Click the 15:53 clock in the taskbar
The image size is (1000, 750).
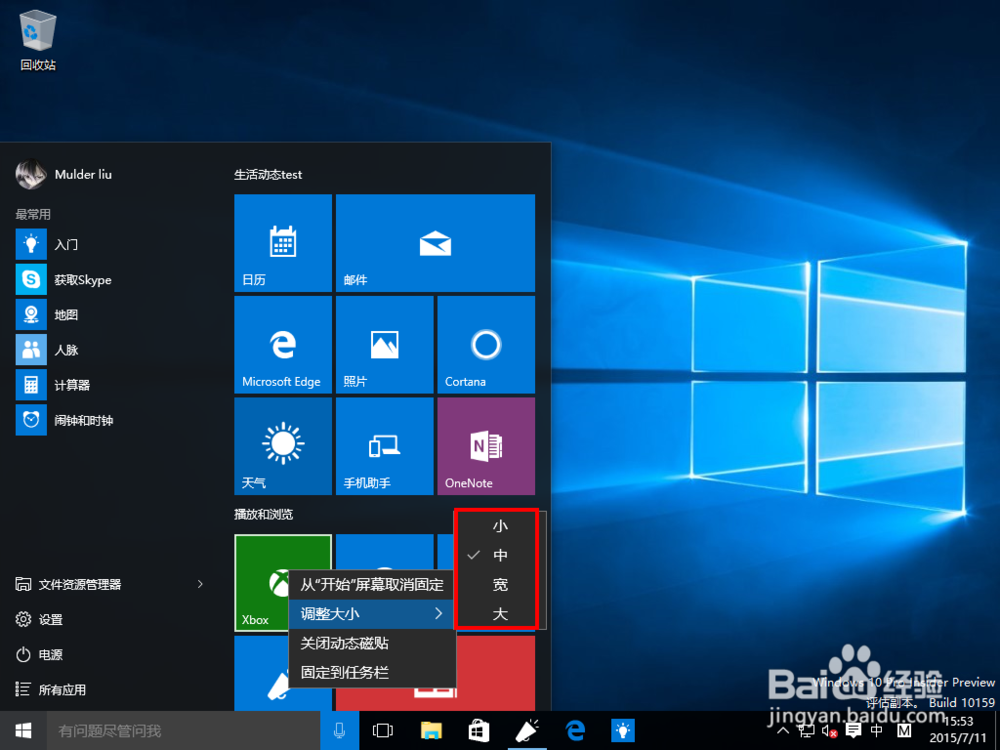click(x=959, y=721)
